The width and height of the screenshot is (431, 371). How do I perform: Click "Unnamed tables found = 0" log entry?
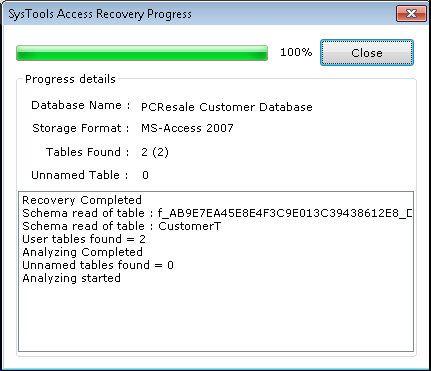tap(98, 265)
